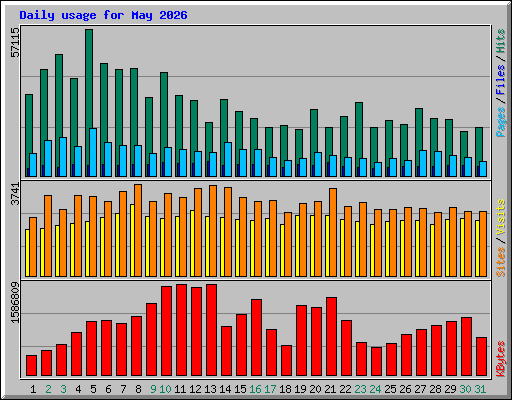Click the red KBytes bar for day 1
512x400 pixels.
click(31, 366)
